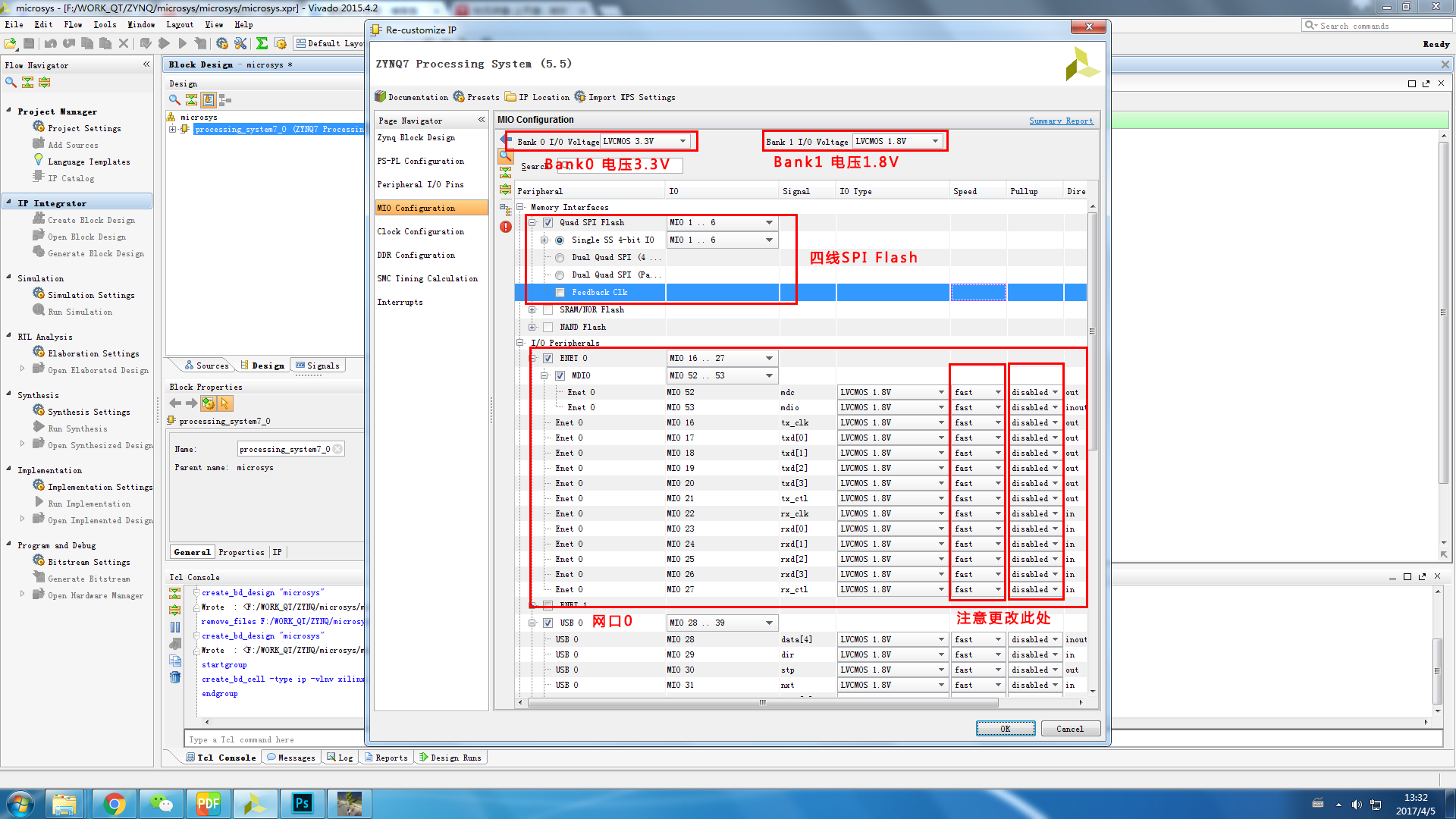This screenshot has width=1456, height=819.
Task: Go to DDR Configuration page
Action: (416, 256)
